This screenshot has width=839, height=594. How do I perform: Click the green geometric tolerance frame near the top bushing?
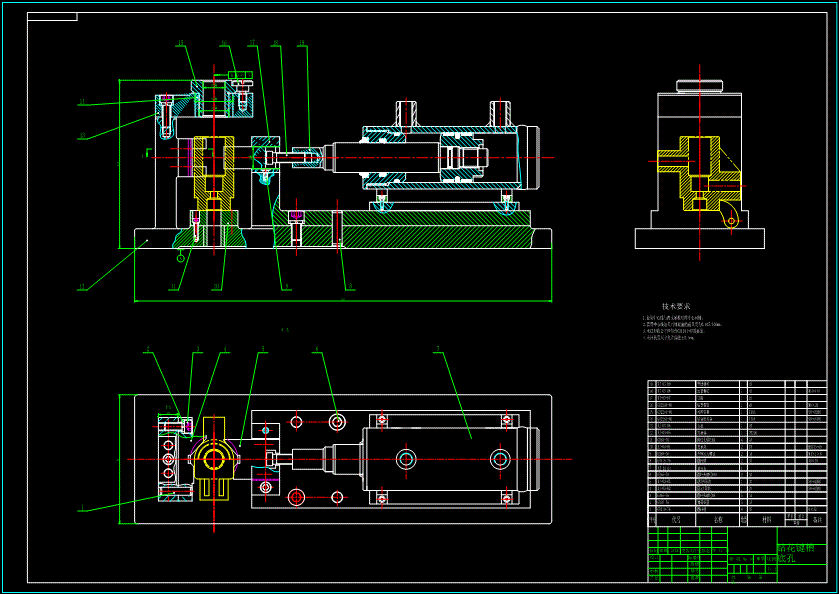click(x=240, y=74)
